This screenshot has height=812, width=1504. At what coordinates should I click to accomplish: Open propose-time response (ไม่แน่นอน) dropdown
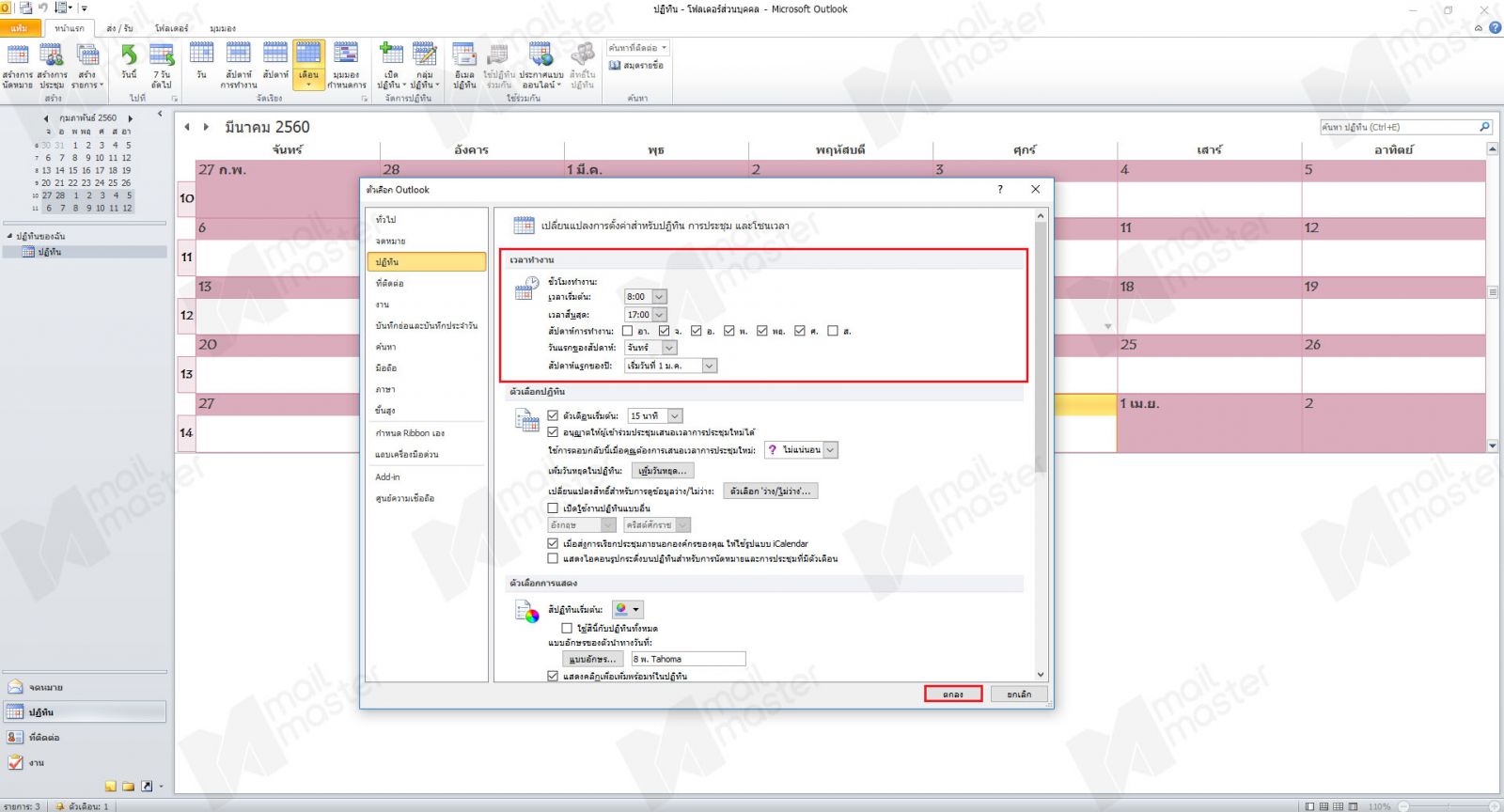pos(830,450)
